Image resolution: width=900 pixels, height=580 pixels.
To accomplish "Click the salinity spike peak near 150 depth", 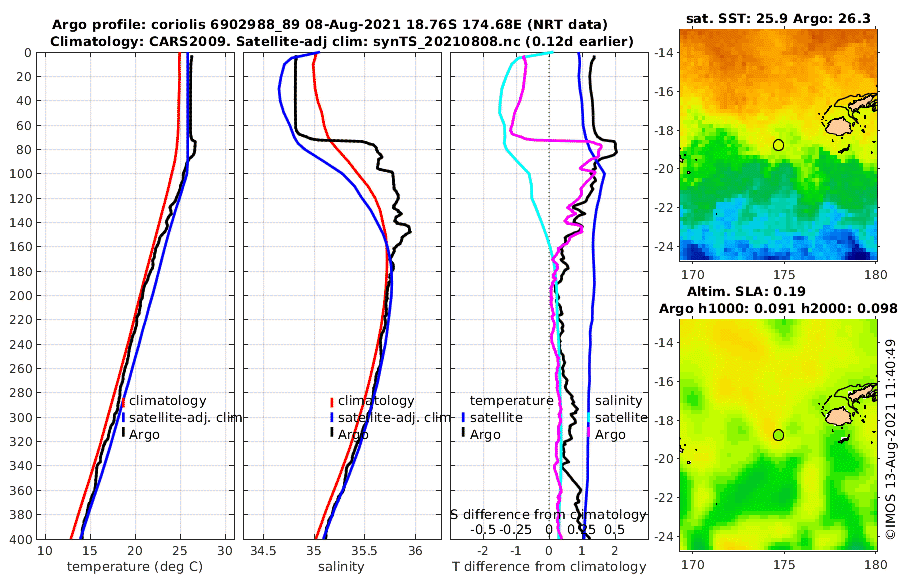I will pos(409,231).
